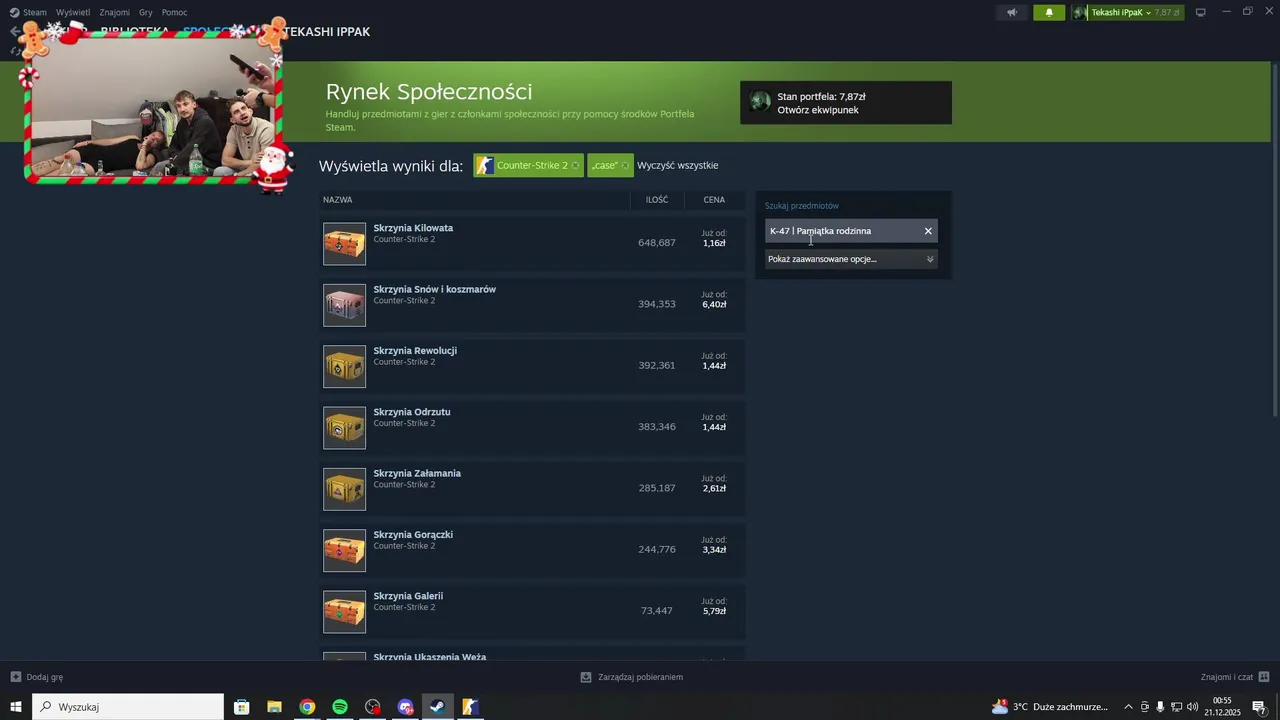
Task: Click Dodaj grę to add a game
Action: pyautogui.click(x=37, y=677)
